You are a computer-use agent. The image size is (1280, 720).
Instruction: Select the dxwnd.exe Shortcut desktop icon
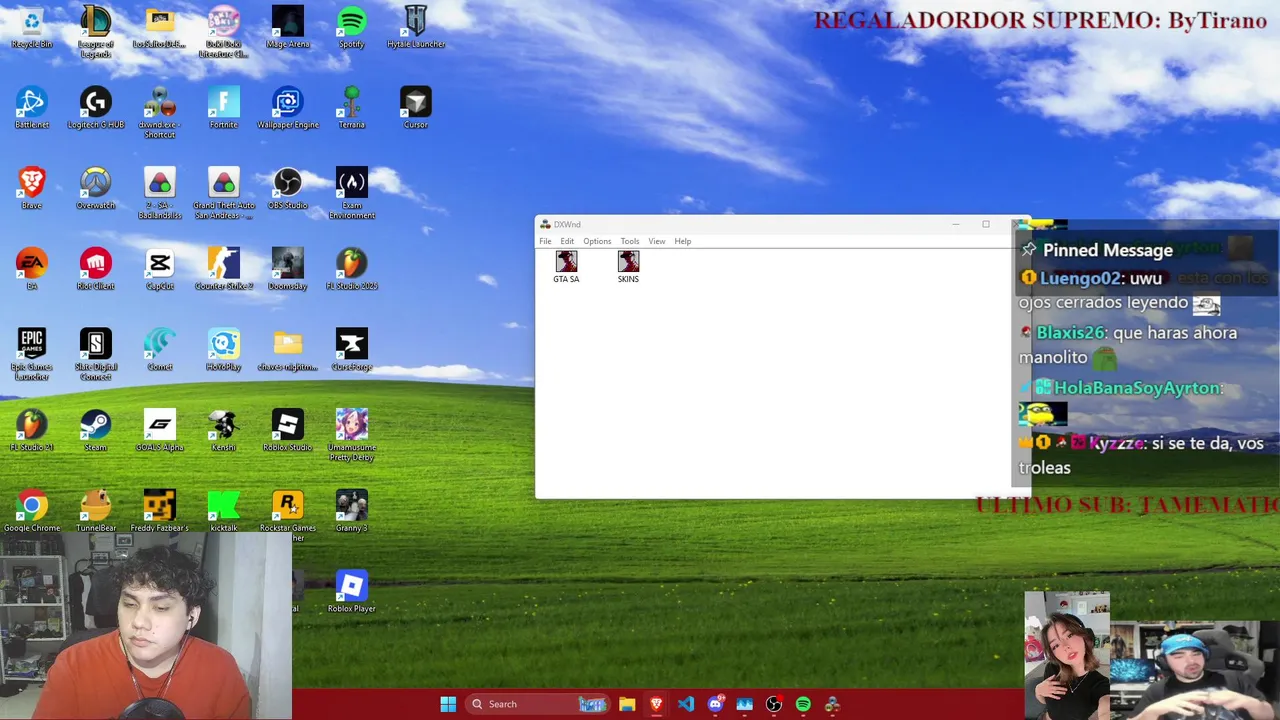(160, 113)
